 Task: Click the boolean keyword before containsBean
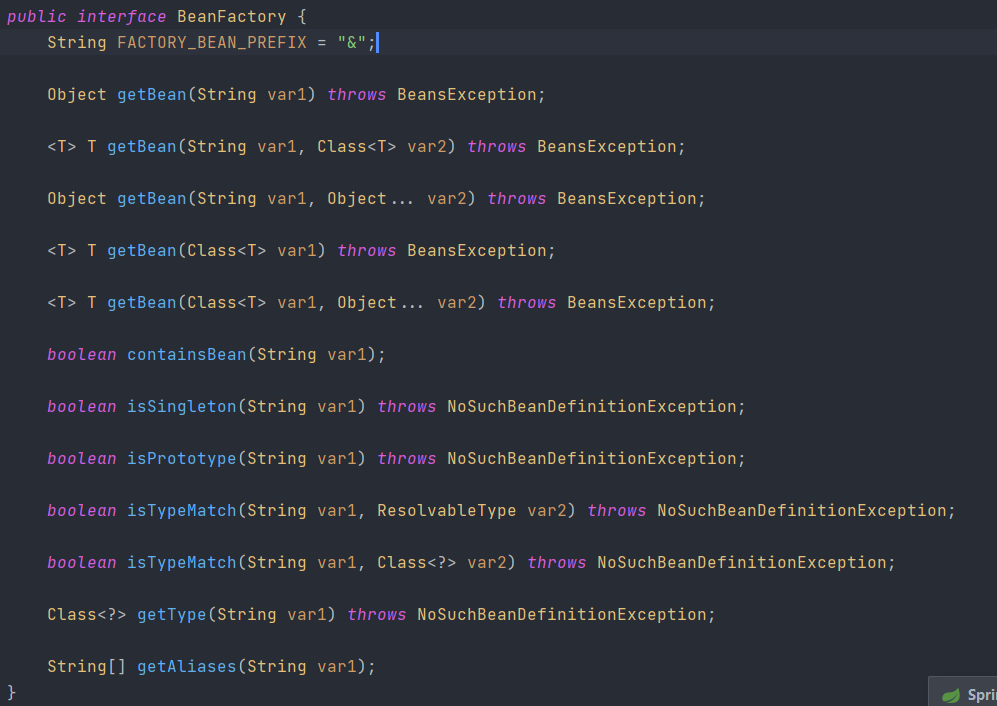81,355
